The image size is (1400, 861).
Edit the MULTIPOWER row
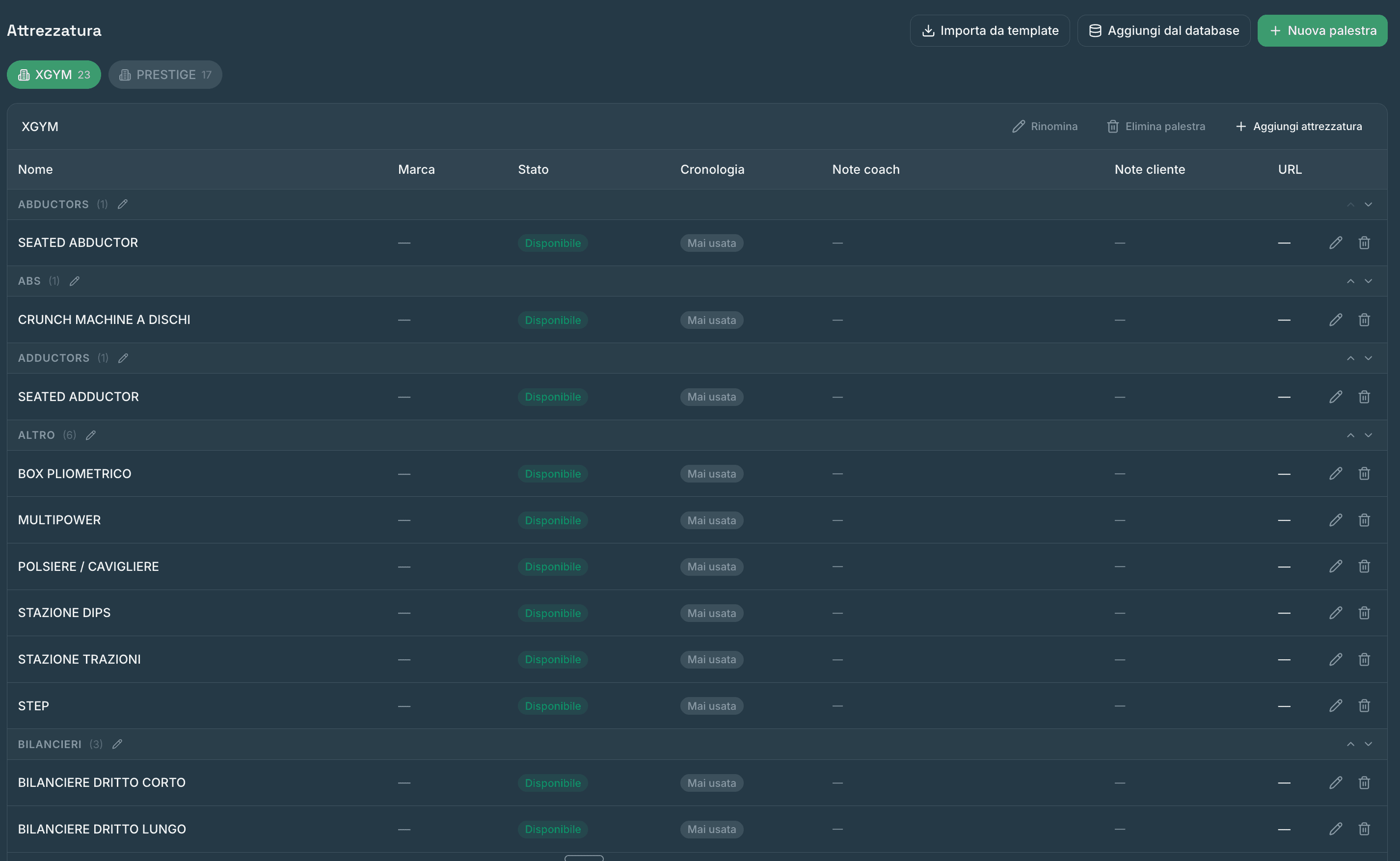1336,520
